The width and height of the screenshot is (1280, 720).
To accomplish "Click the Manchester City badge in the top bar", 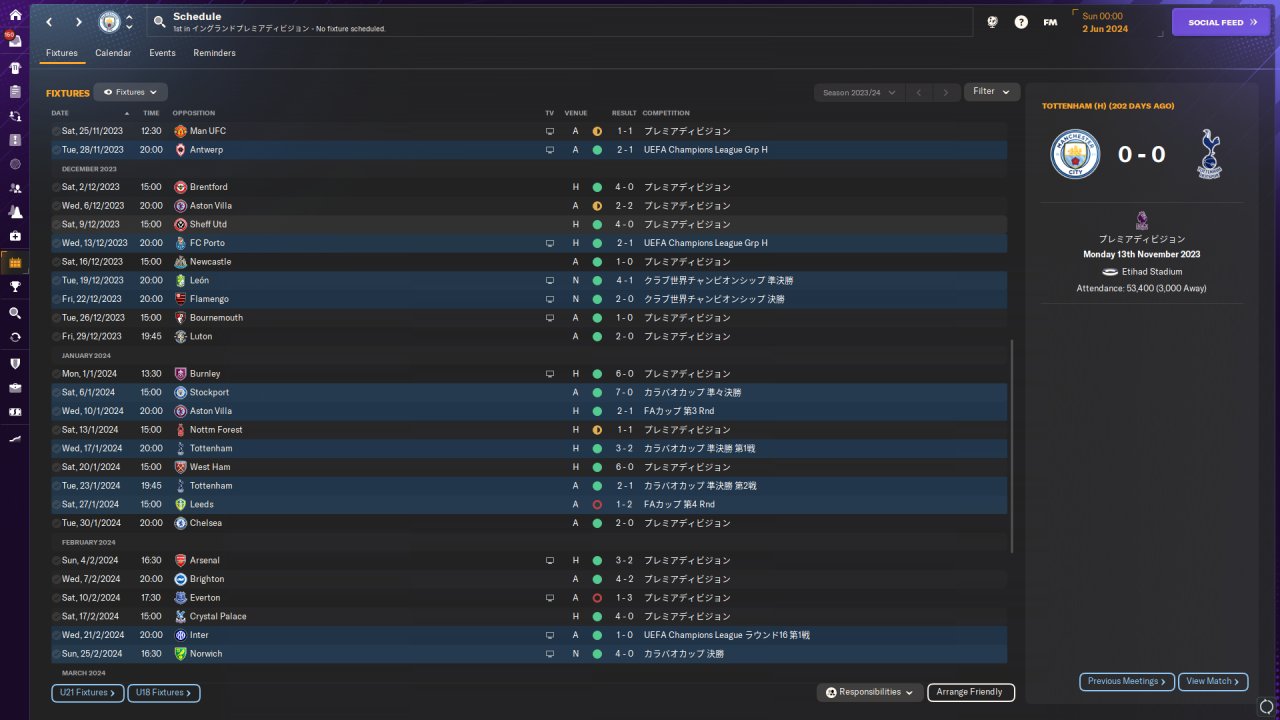I will point(108,22).
